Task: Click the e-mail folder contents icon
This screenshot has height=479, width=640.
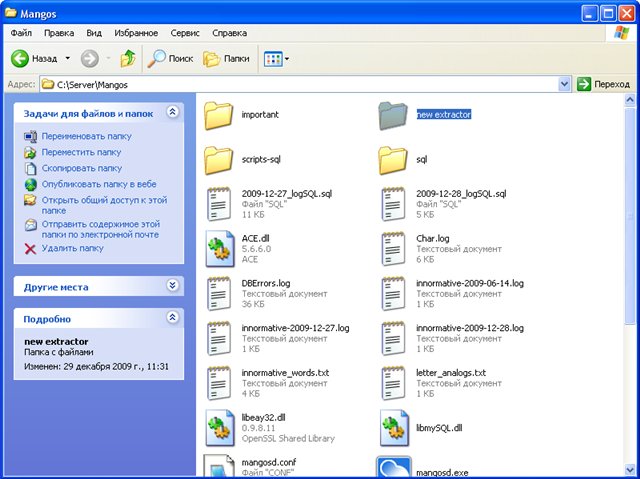Action: click(x=31, y=225)
